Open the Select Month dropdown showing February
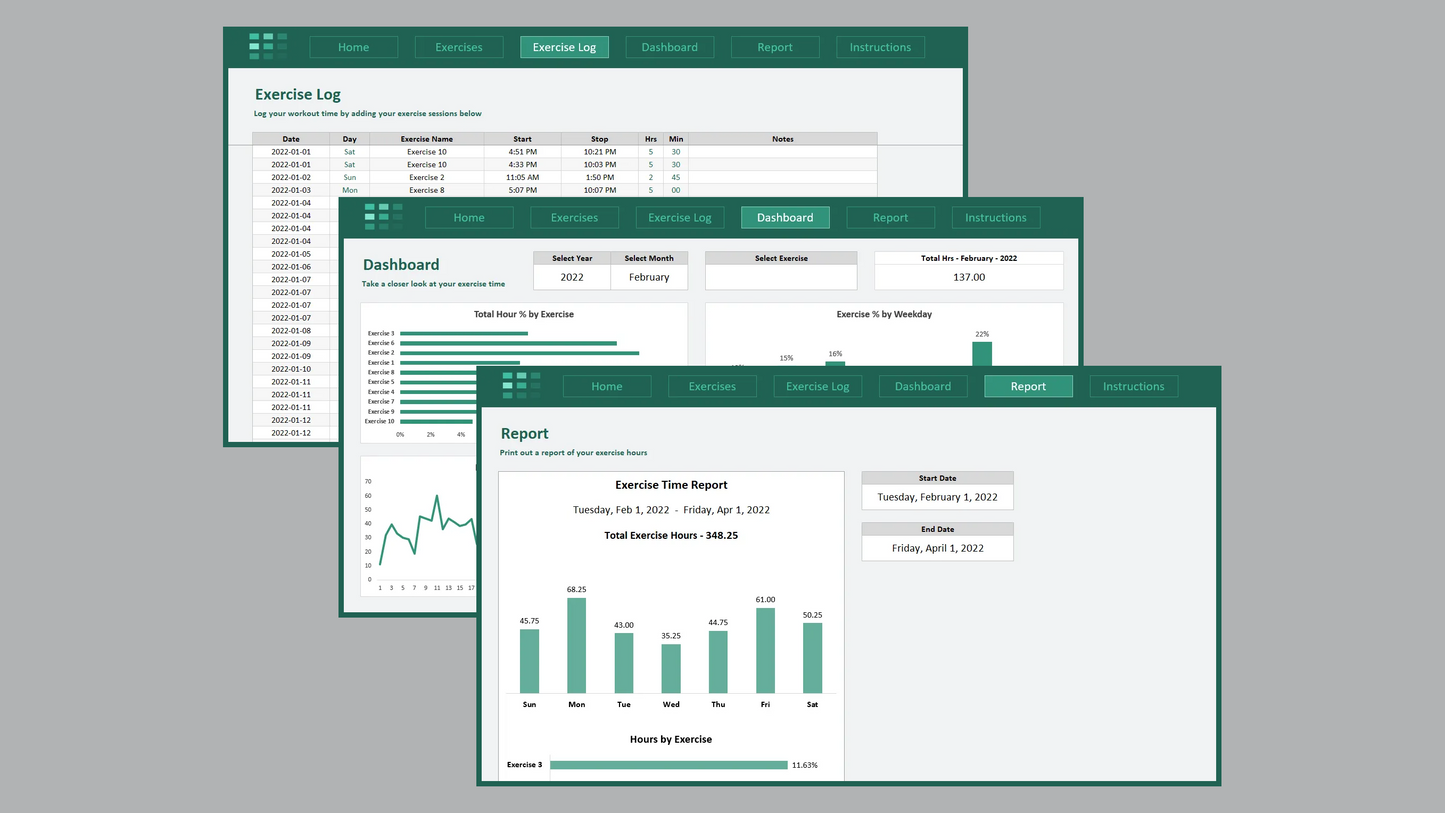This screenshot has width=1445, height=813. [x=648, y=277]
